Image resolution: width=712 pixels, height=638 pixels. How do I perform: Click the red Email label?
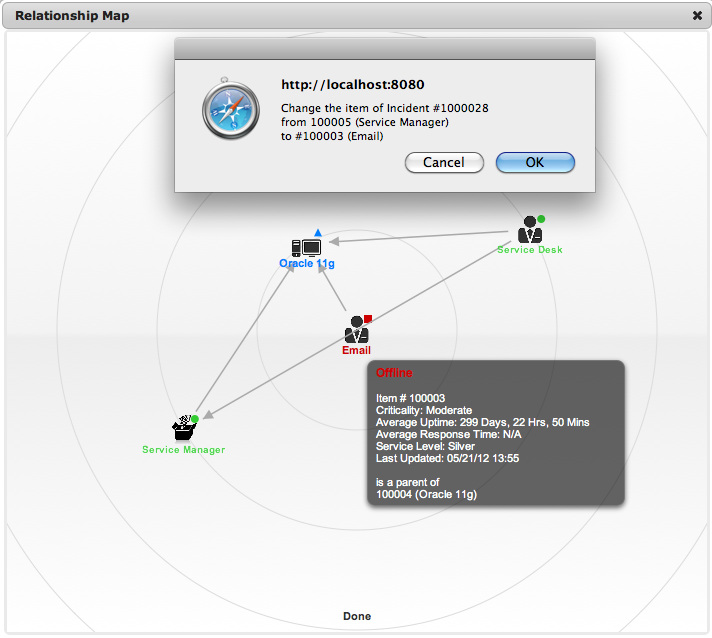click(356, 350)
